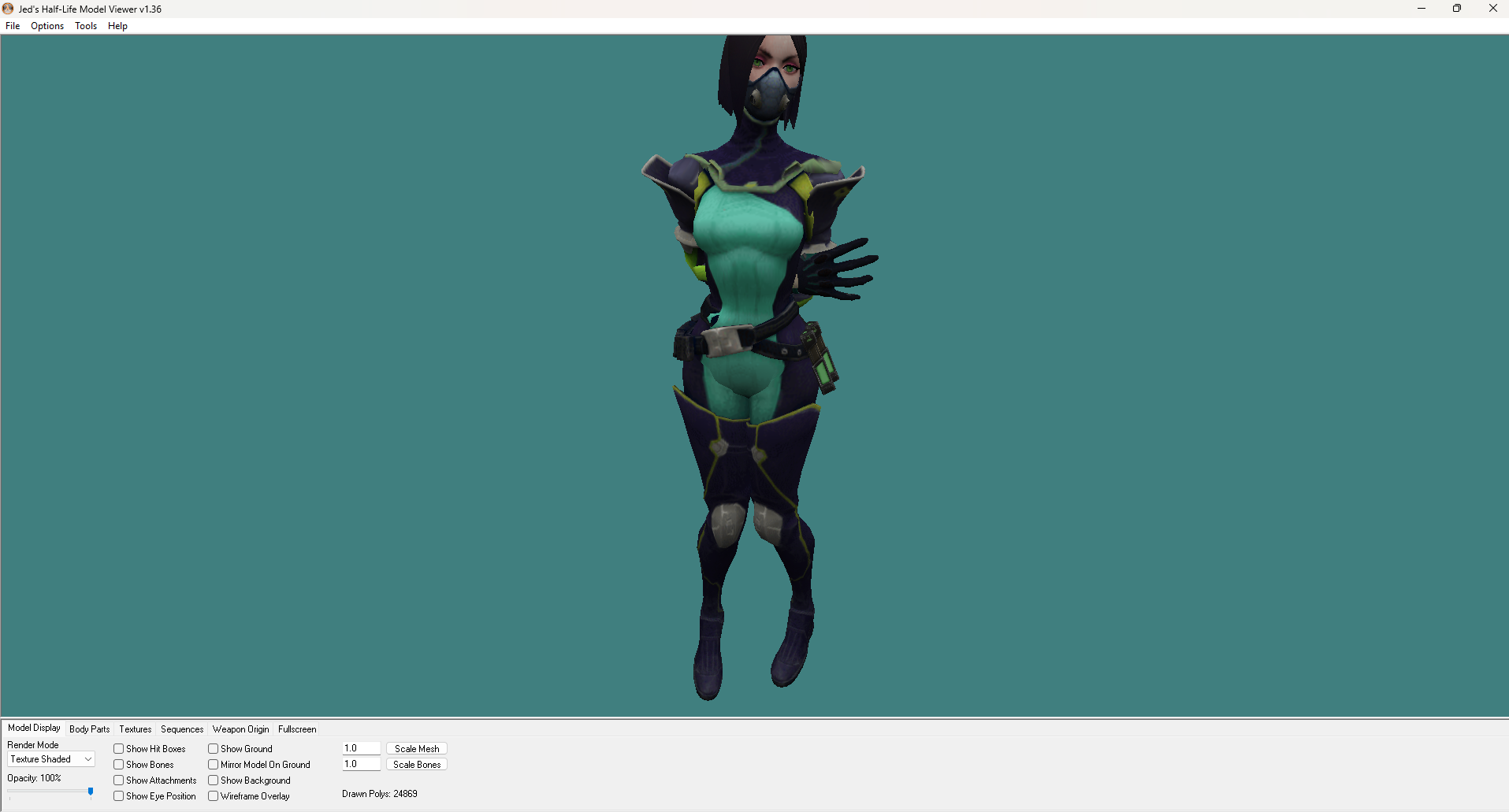Enable Show Ground checkbox
This screenshot has height=812, width=1509.
(x=214, y=749)
